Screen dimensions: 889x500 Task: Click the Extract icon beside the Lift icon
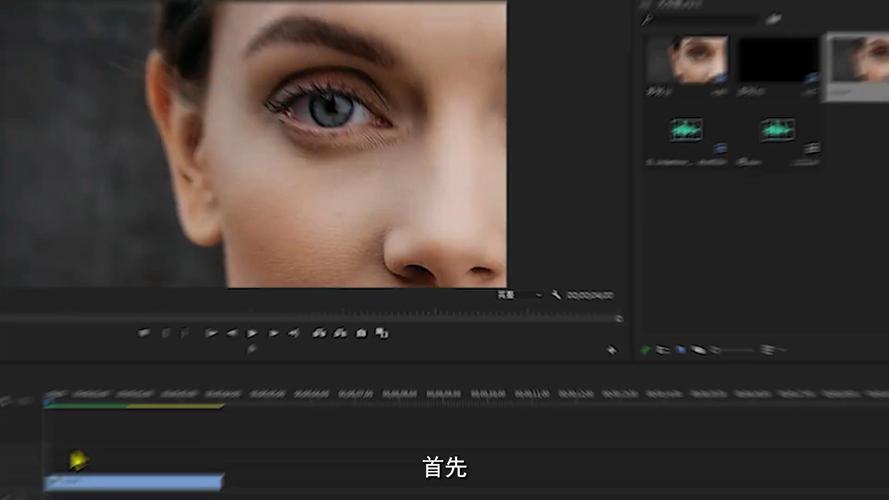point(340,333)
